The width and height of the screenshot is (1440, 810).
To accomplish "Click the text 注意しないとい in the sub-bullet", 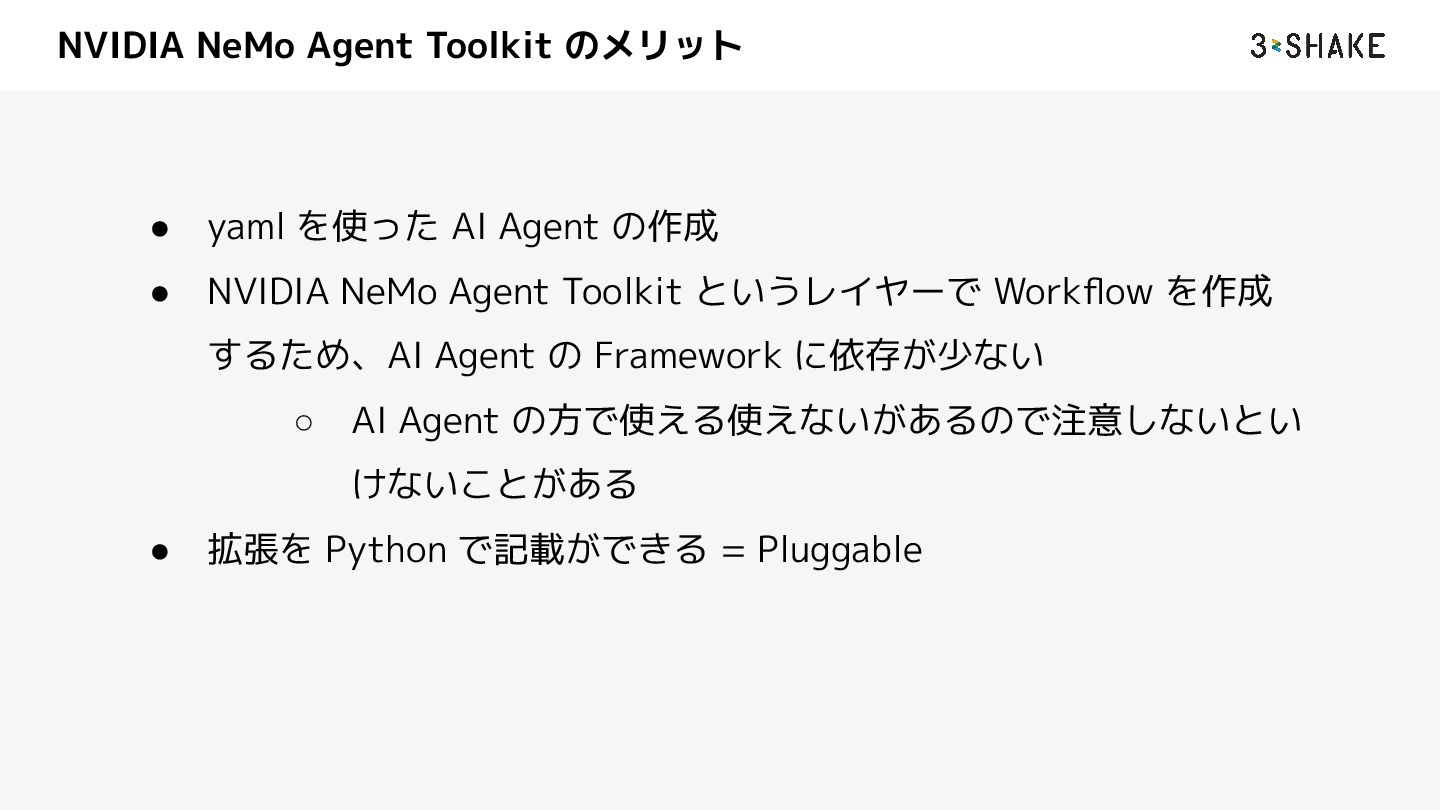I will pyautogui.click(x=1177, y=421).
